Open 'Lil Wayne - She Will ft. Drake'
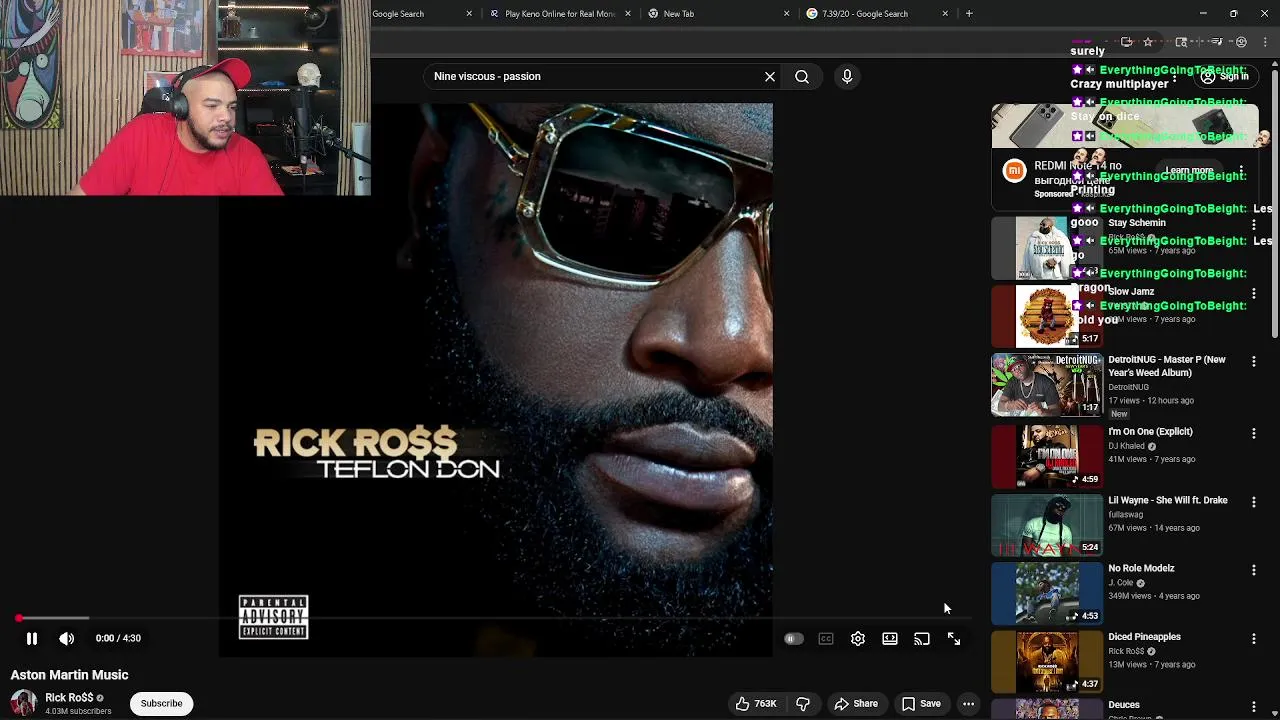This screenshot has width=1280, height=720. pos(1168,500)
